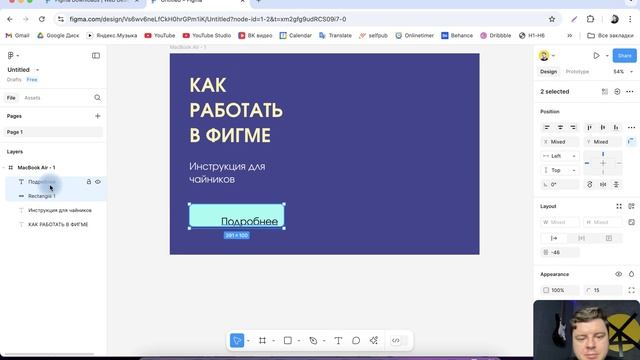This screenshot has height=360, width=640.
Task: Flip selection vertically
Action: (616, 184)
